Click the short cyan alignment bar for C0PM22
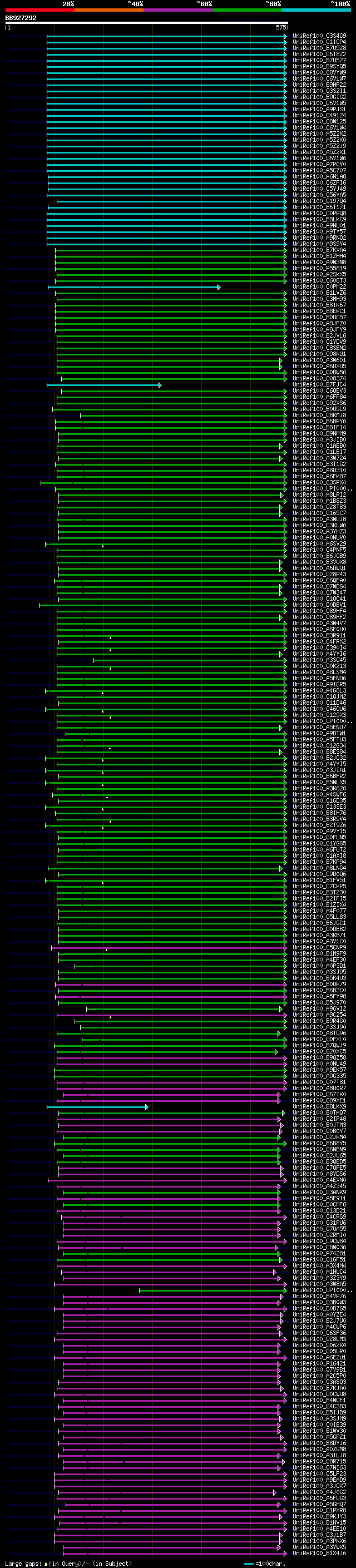356x1568 pixels. [x=134, y=286]
